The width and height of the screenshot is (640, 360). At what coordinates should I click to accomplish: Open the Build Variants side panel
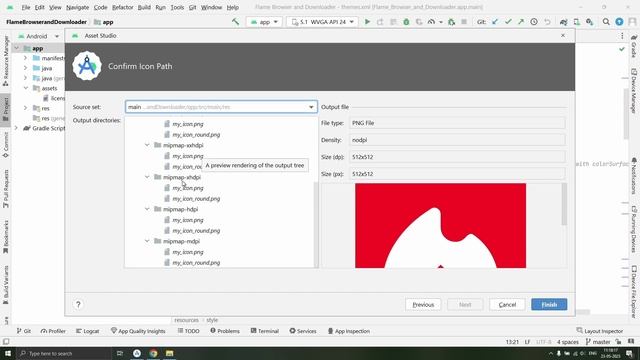(x=6, y=285)
